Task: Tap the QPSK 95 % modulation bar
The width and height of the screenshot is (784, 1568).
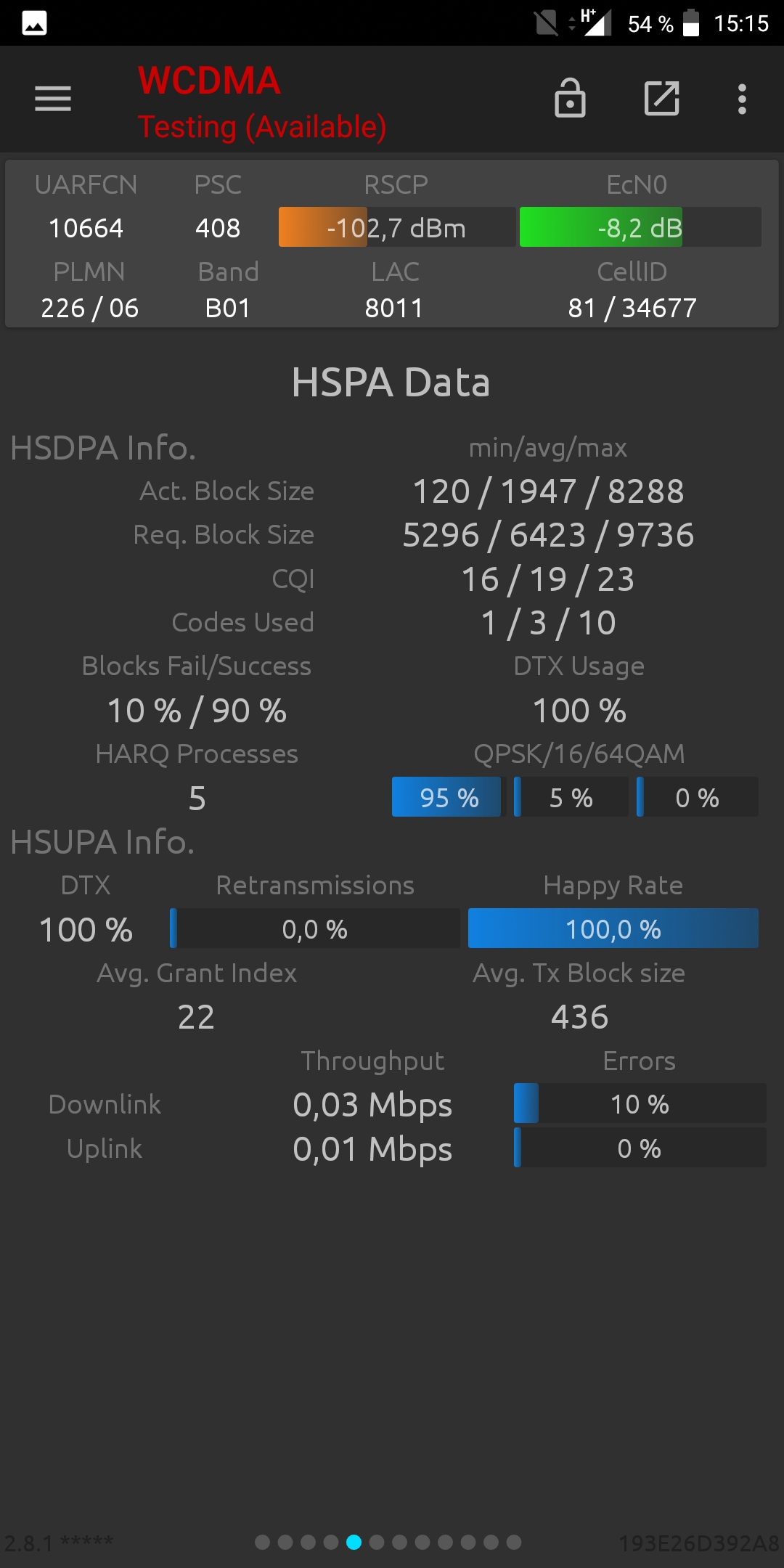Action: (x=446, y=797)
